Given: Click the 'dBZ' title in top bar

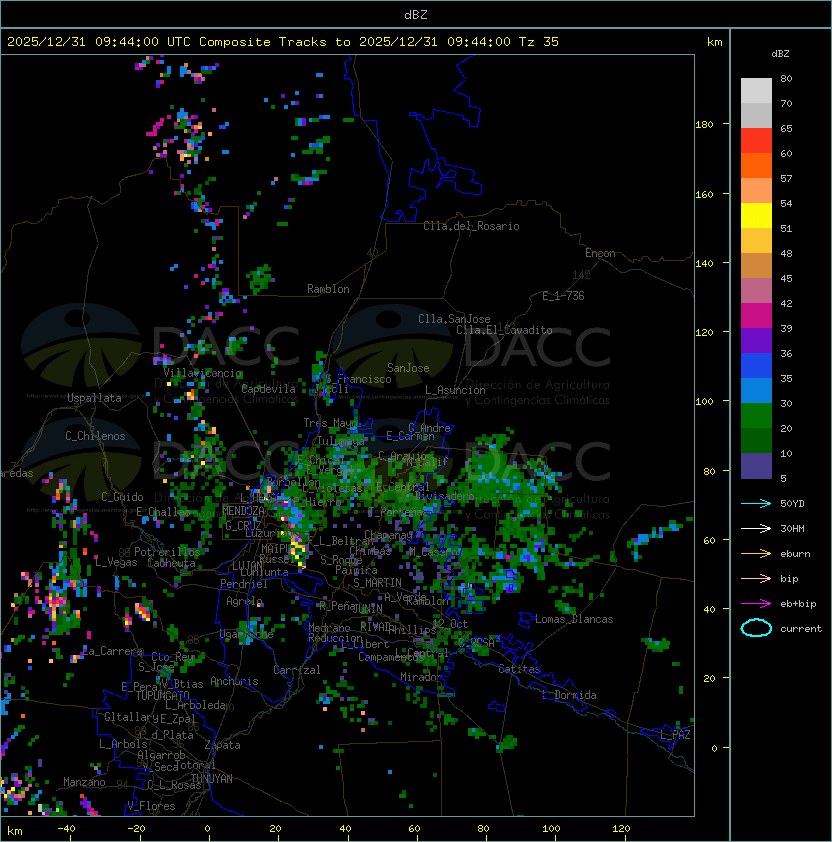Looking at the screenshot, I should click(416, 15).
